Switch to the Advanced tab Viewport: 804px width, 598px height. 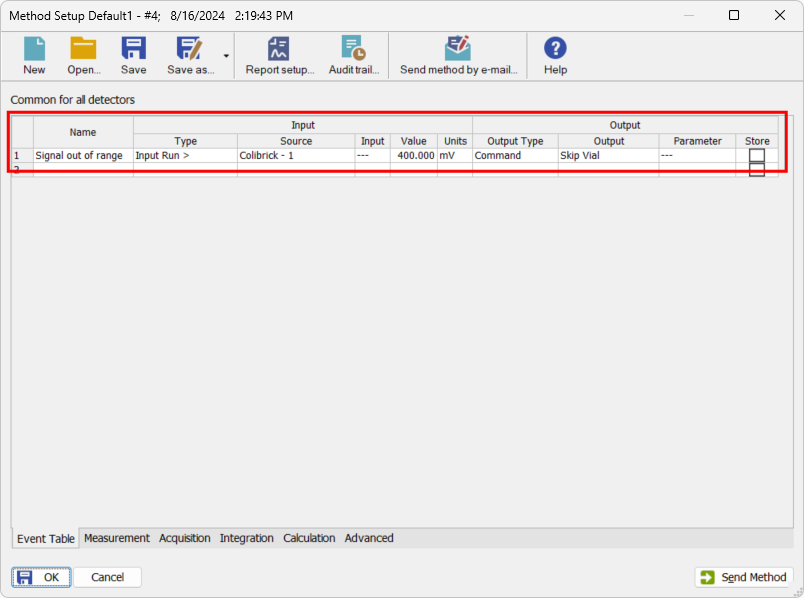[x=369, y=538]
